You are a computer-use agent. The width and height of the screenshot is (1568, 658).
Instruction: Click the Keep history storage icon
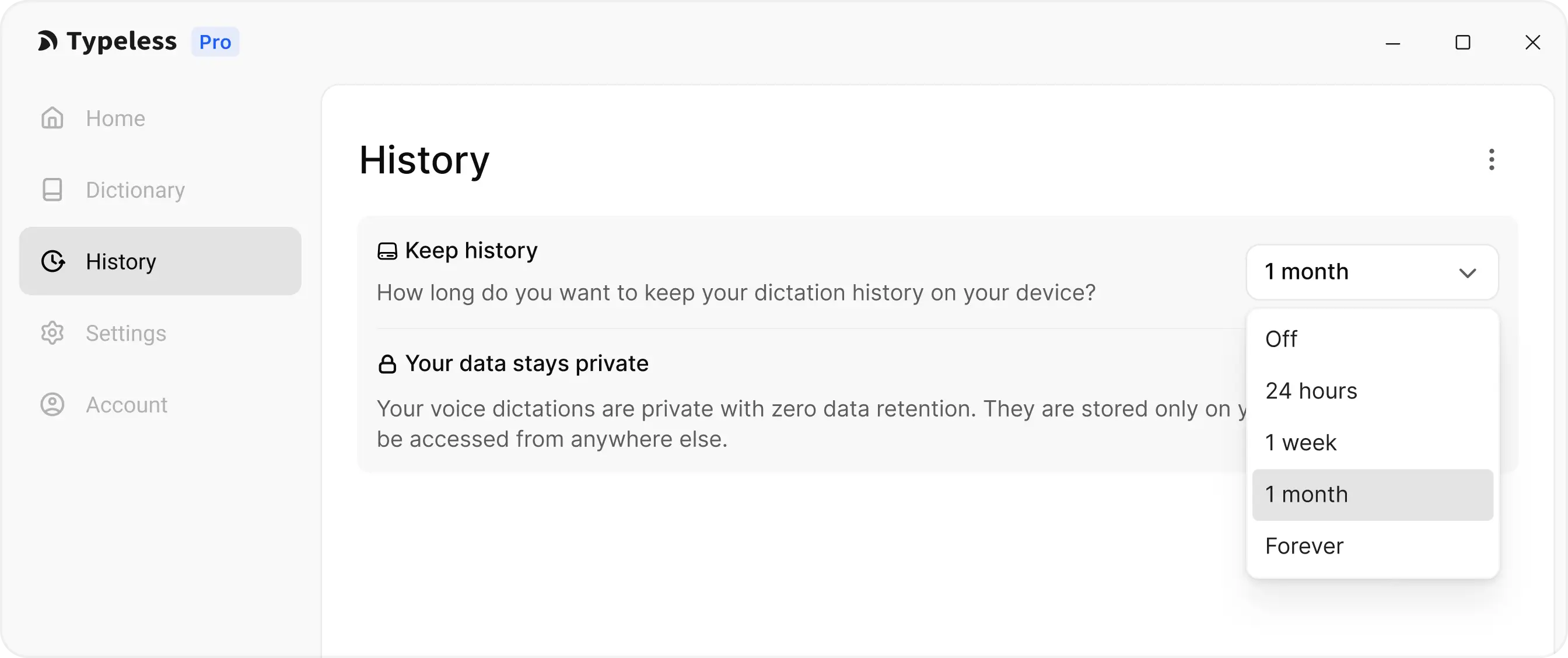pos(387,251)
